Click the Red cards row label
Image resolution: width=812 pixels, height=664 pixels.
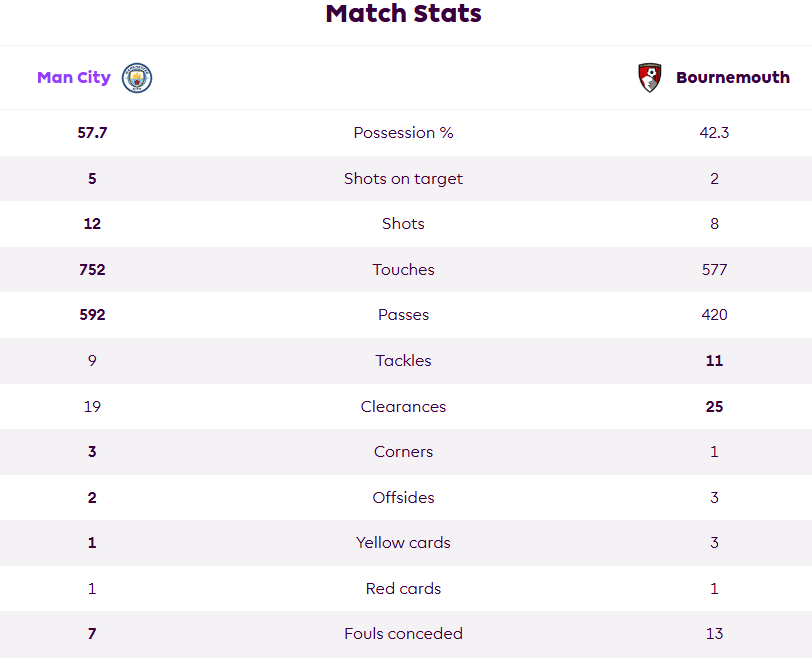tap(403, 589)
